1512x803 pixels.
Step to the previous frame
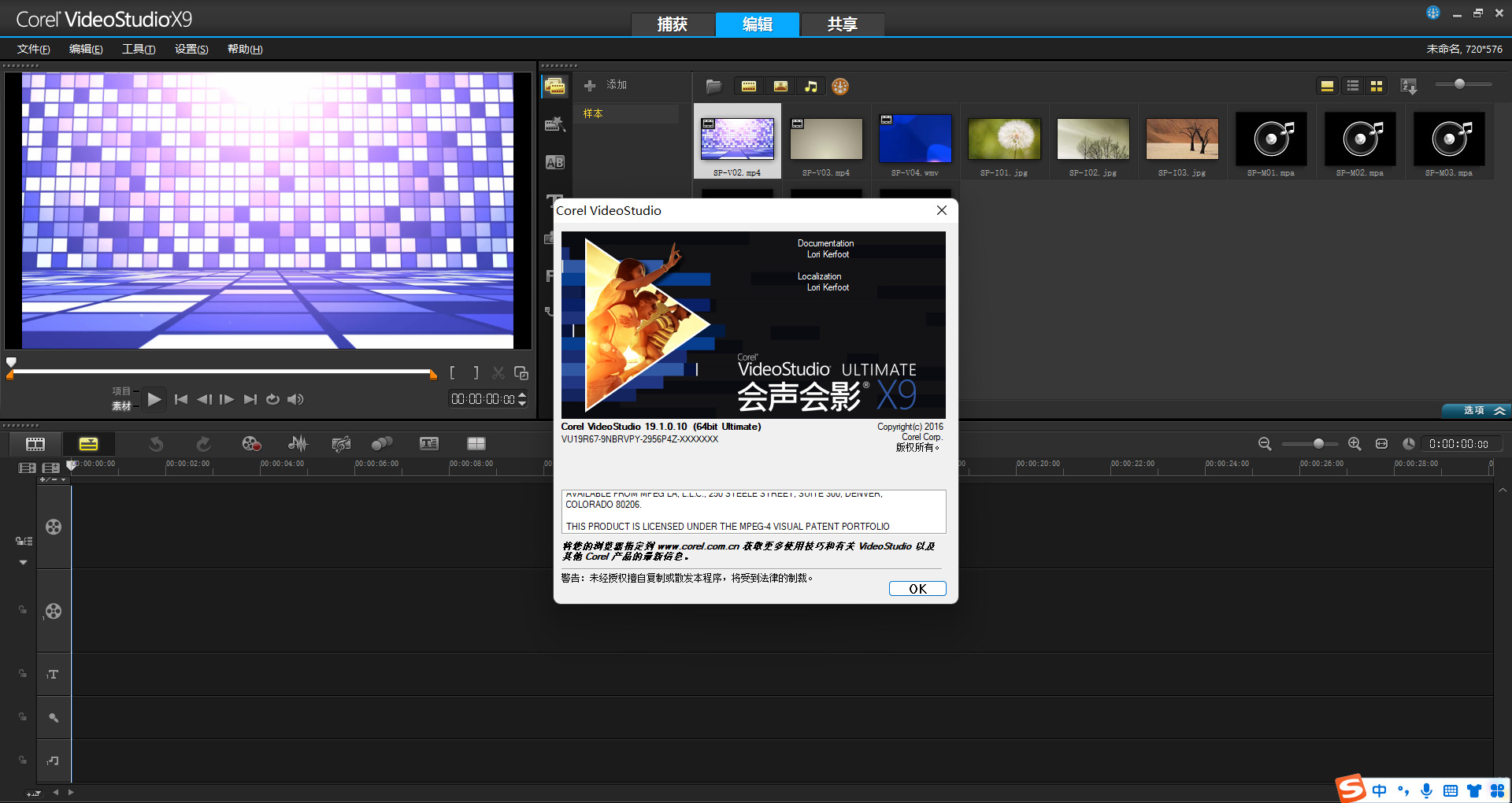pyautogui.click(x=204, y=399)
